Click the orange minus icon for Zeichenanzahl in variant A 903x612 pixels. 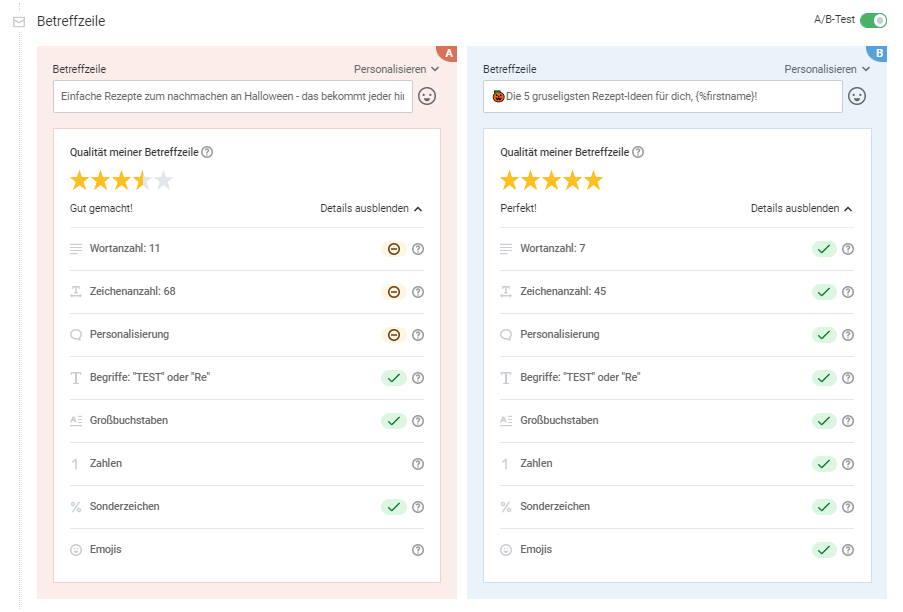[x=394, y=292]
